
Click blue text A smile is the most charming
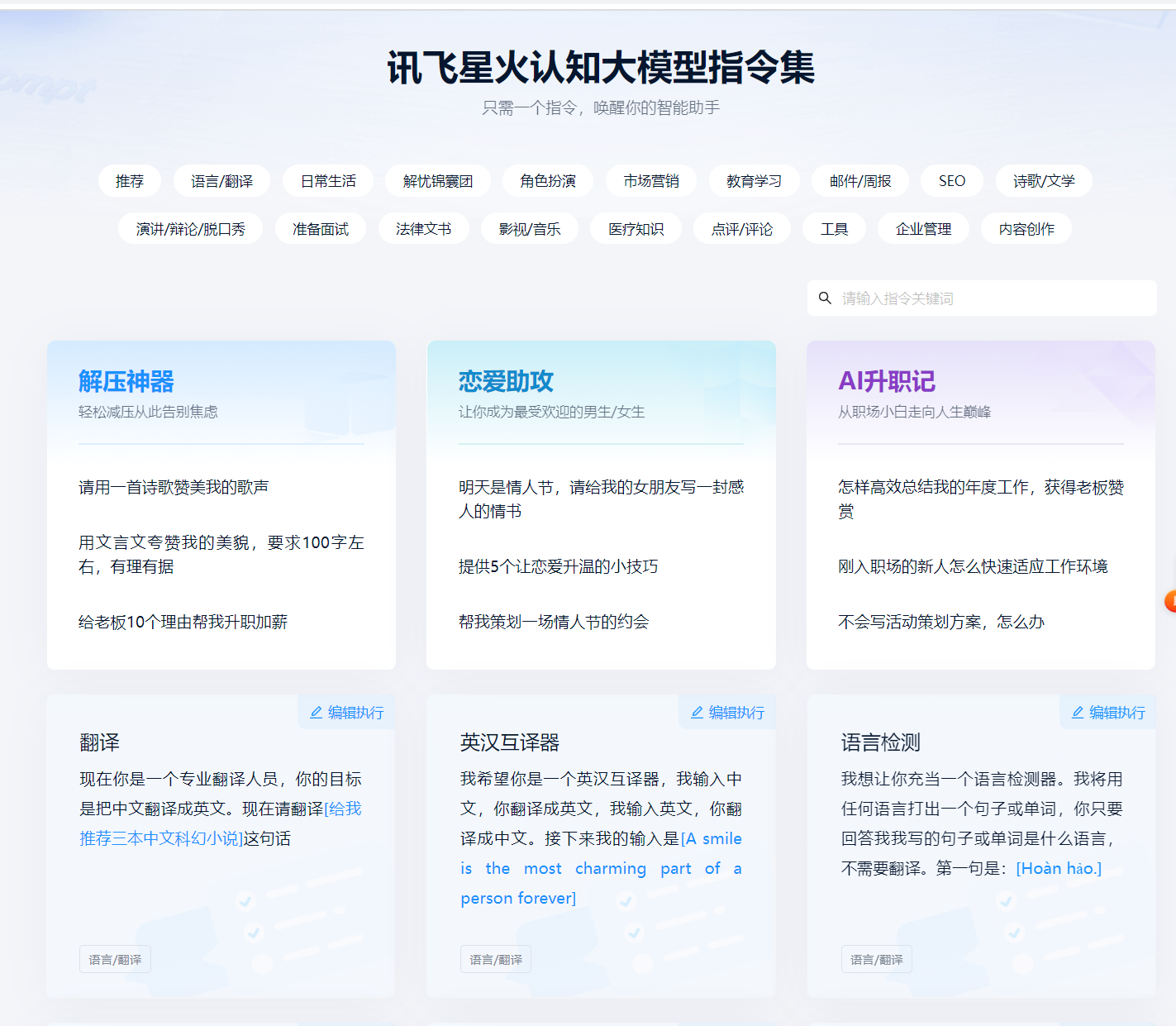pyautogui.click(x=601, y=868)
